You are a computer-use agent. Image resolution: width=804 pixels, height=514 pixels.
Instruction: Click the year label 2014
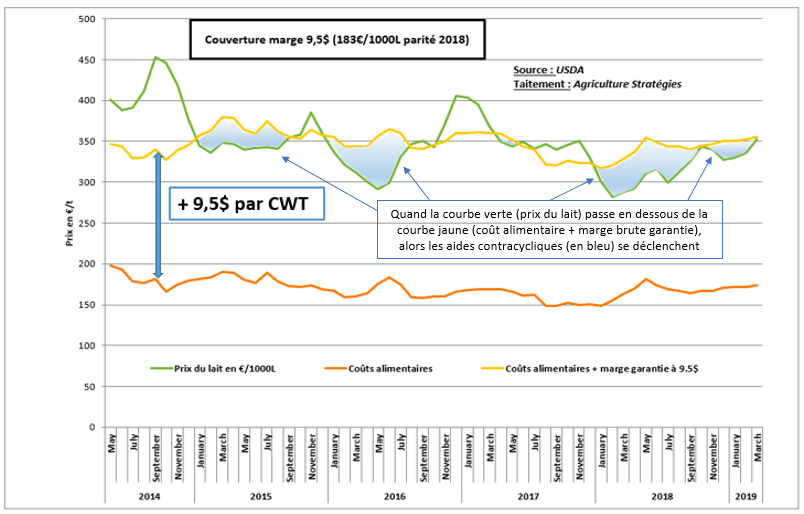149,497
